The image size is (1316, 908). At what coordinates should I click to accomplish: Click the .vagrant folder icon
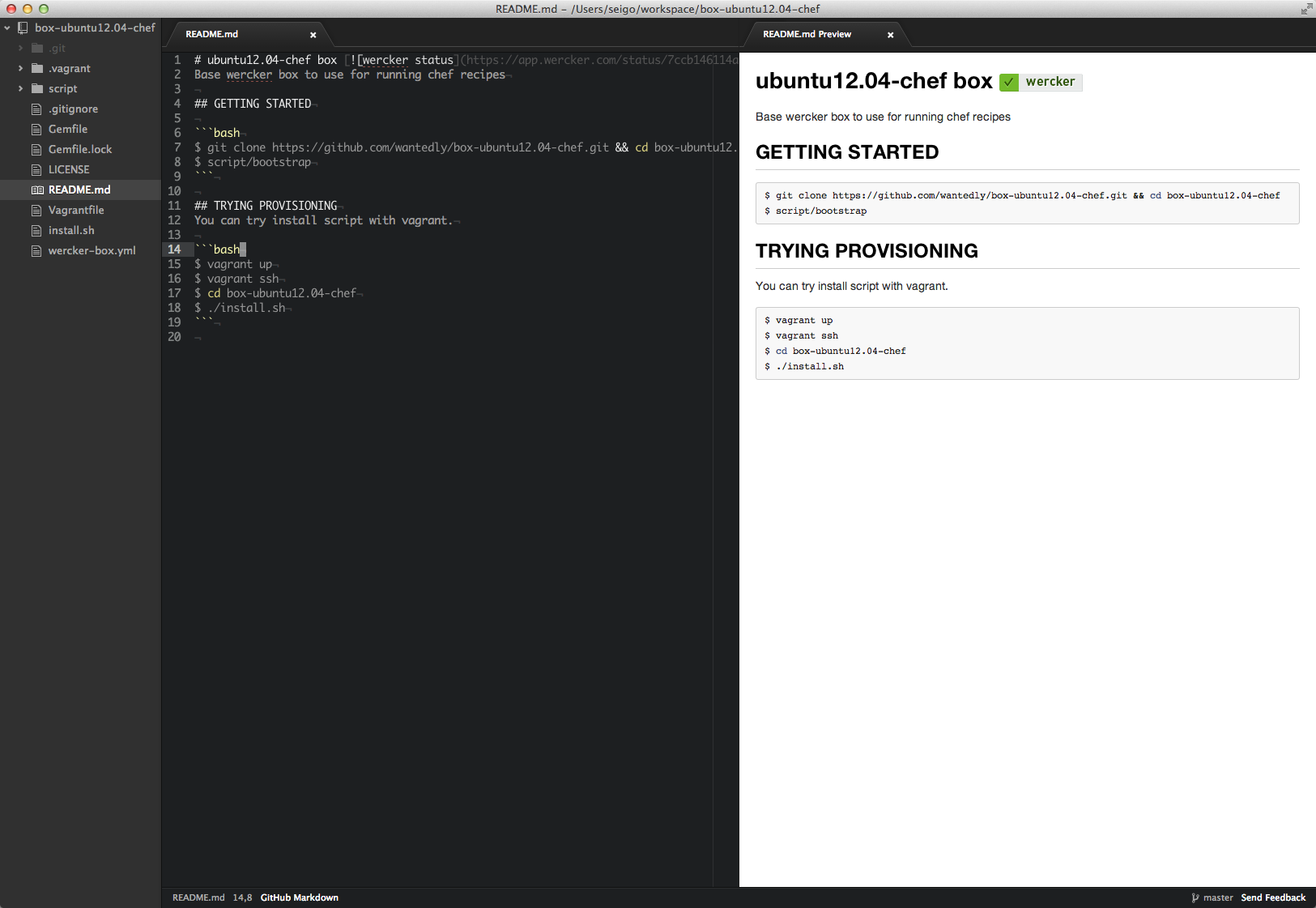[37, 68]
